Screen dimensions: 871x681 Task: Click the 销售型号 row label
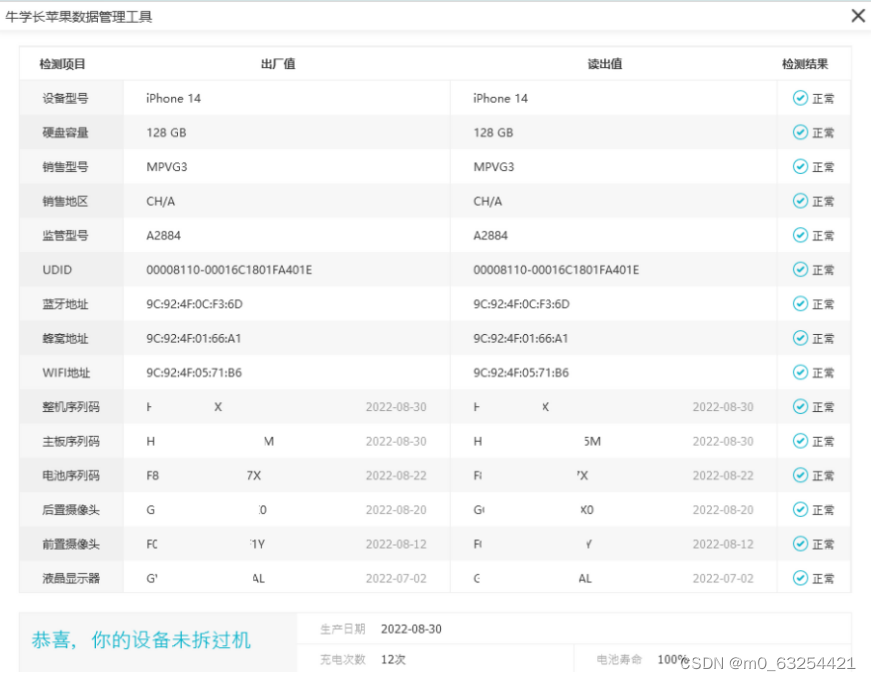click(65, 167)
